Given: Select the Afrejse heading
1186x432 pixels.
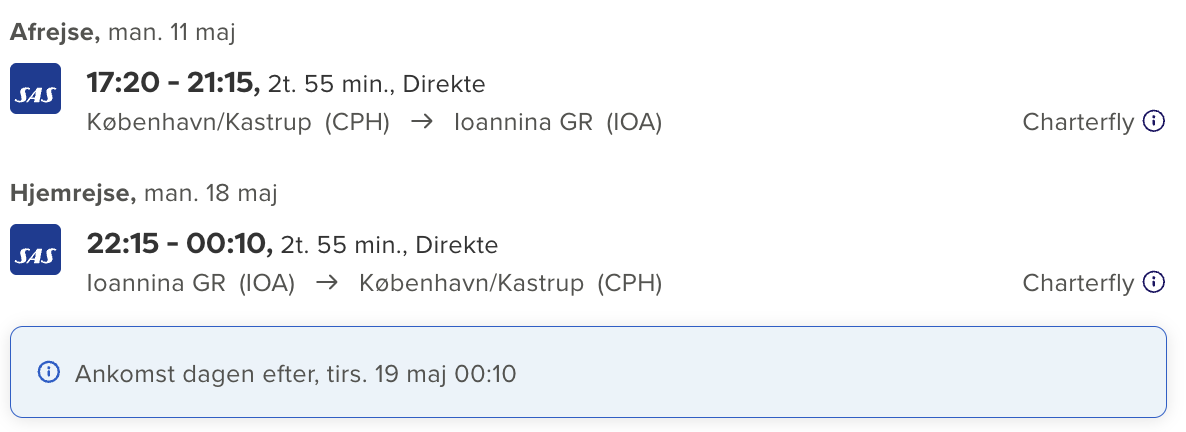Looking at the screenshot, I should tap(54, 32).
